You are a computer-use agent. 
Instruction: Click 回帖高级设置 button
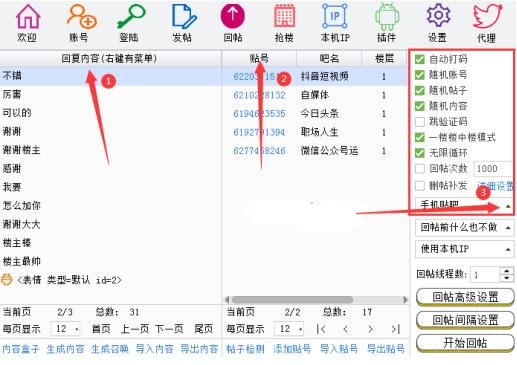pyautogui.click(x=465, y=297)
